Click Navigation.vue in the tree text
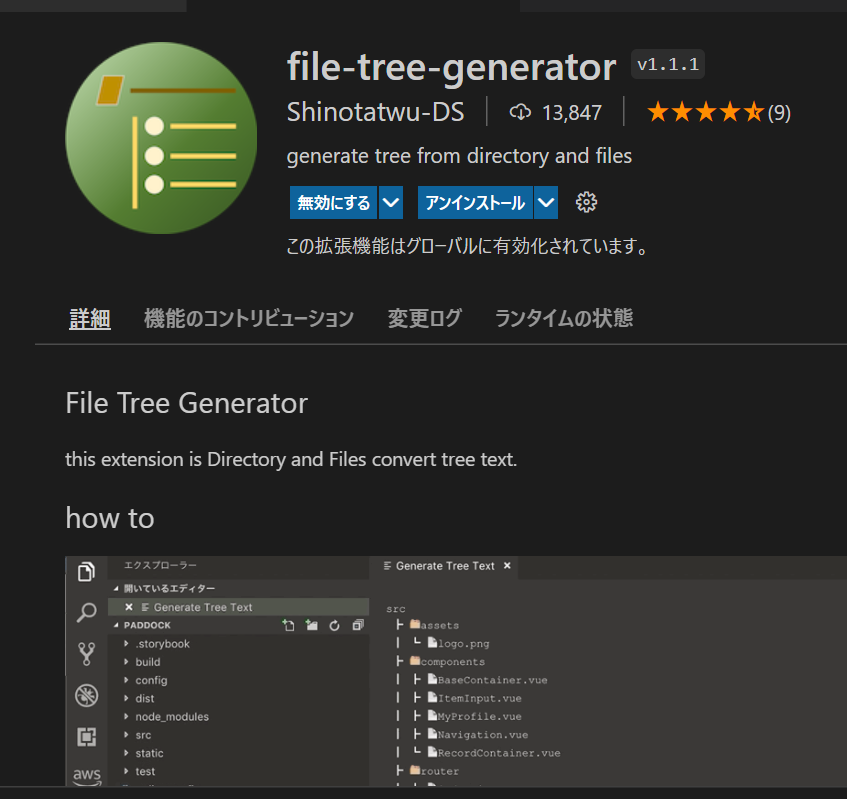Viewport: 847px width, 799px height. pyautogui.click(x=483, y=735)
